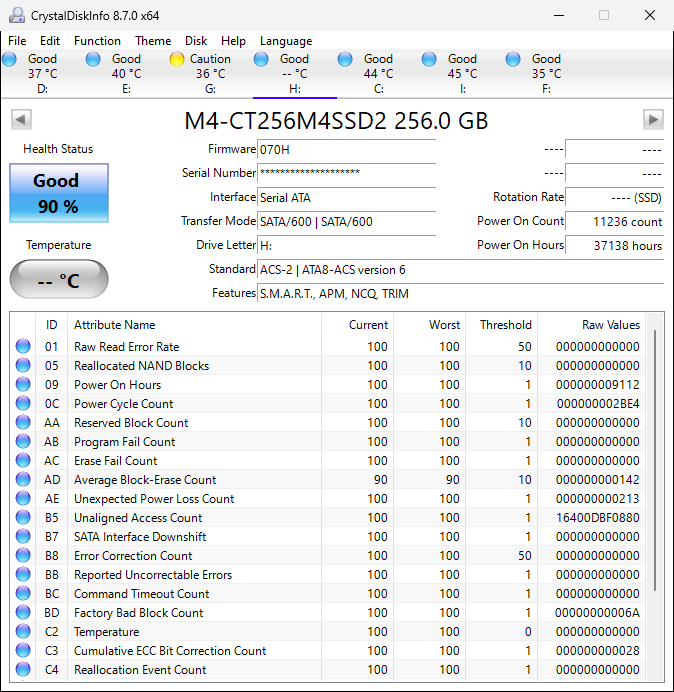Minimize the CrystalDiskInfo window
The height and width of the screenshot is (692, 674).
pyautogui.click(x=559, y=15)
